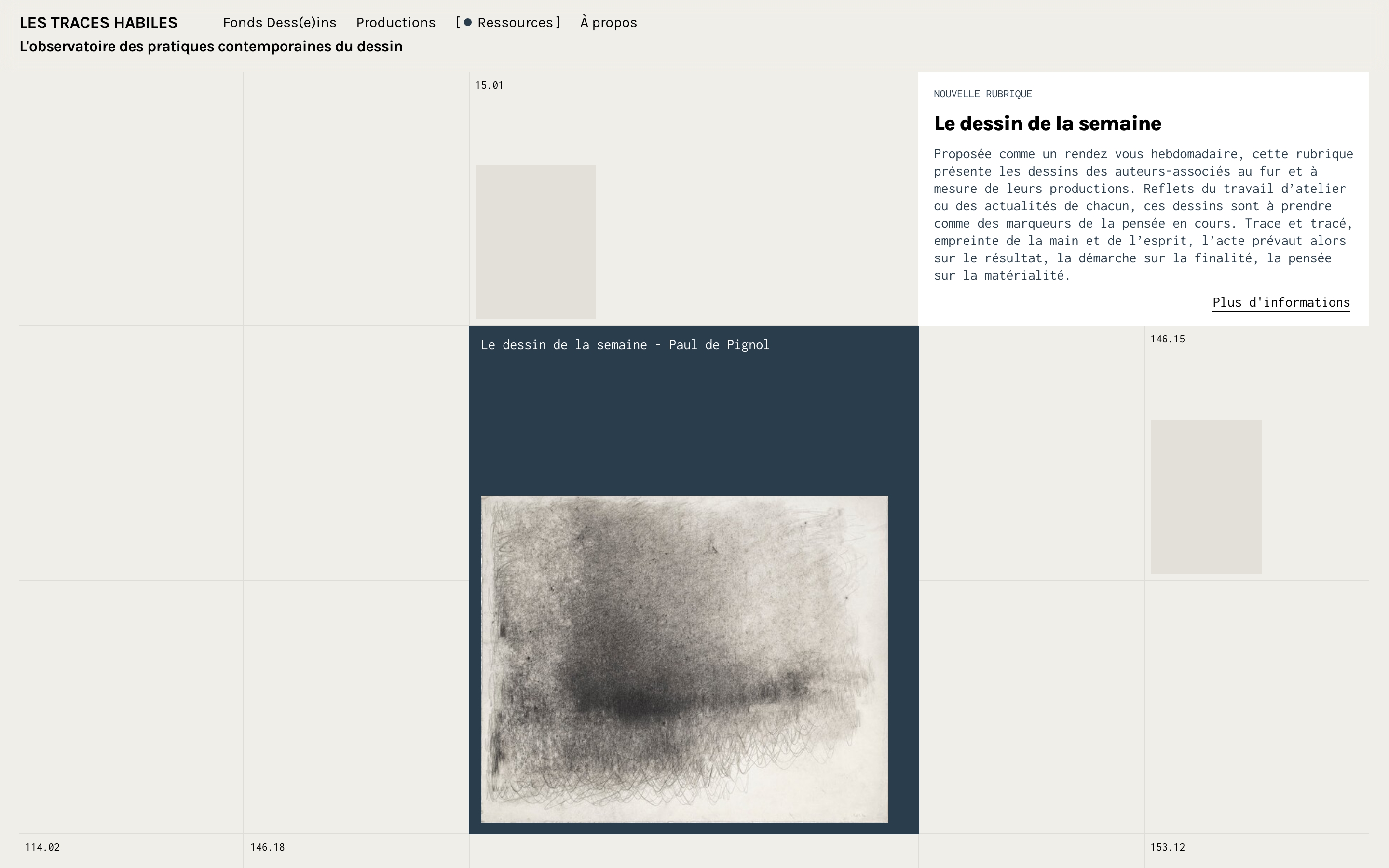This screenshot has height=868, width=1389.
Task: Click the title Le dessin de la semaine - Paul de Pignol
Action: click(625, 345)
